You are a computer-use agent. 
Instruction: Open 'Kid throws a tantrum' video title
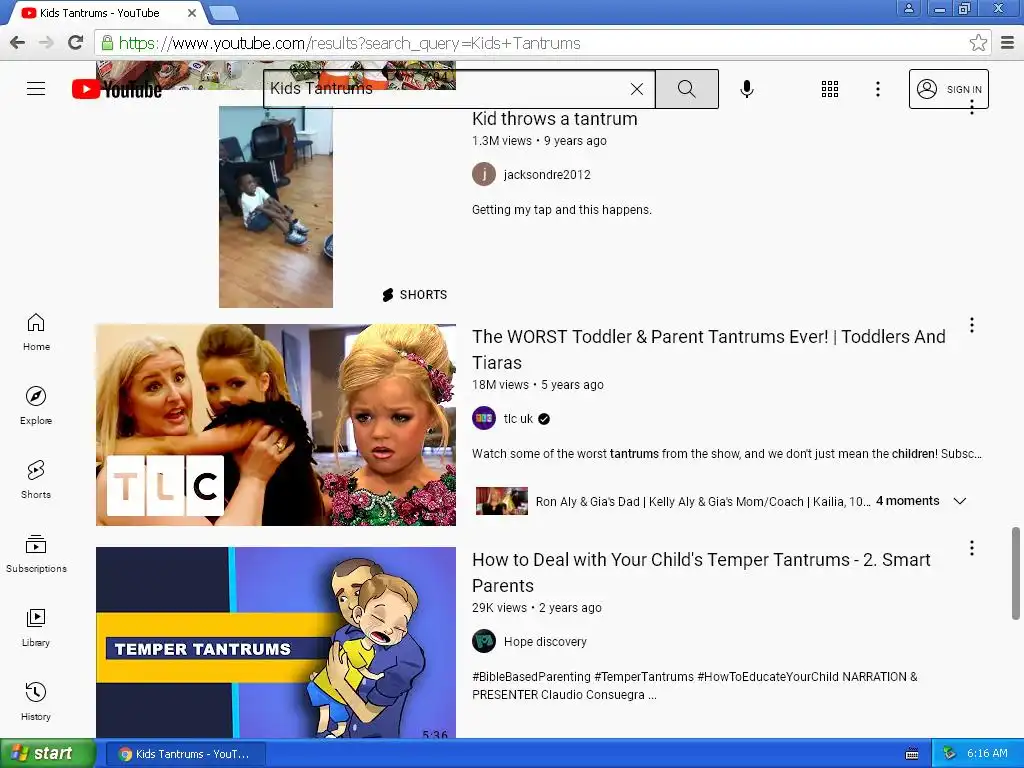click(x=554, y=119)
